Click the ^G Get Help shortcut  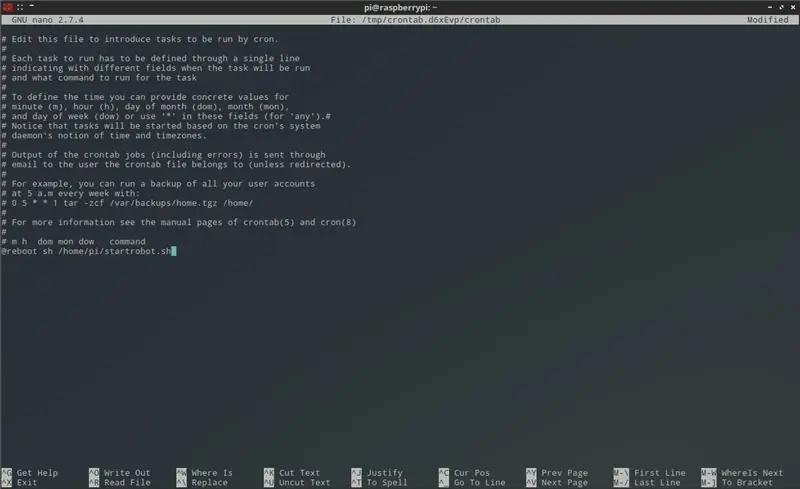click(30, 473)
